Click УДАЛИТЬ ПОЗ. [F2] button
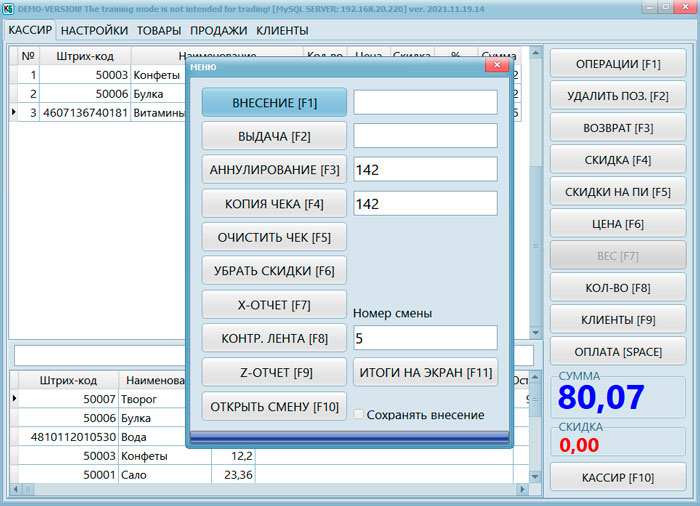The width and height of the screenshot is (700, 506). pyautogui.click(x=618, y=96)
